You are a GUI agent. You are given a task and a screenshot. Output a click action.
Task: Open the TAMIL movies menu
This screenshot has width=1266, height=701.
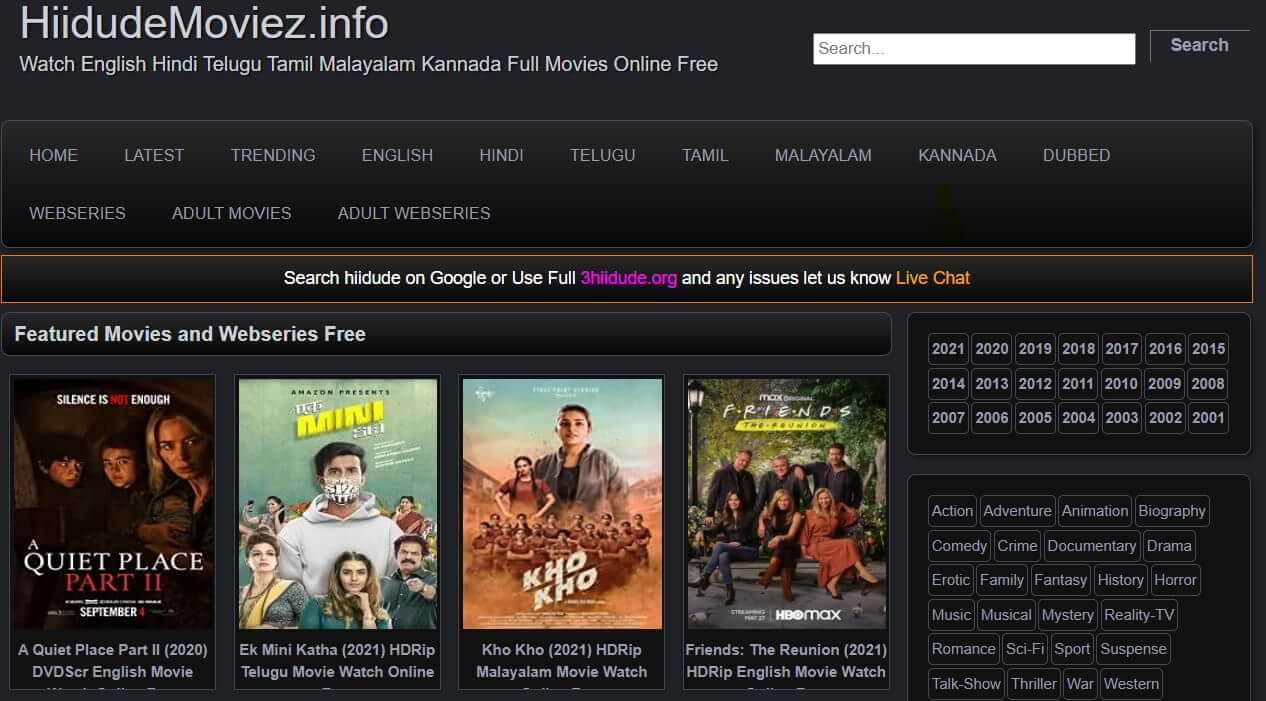705,155
